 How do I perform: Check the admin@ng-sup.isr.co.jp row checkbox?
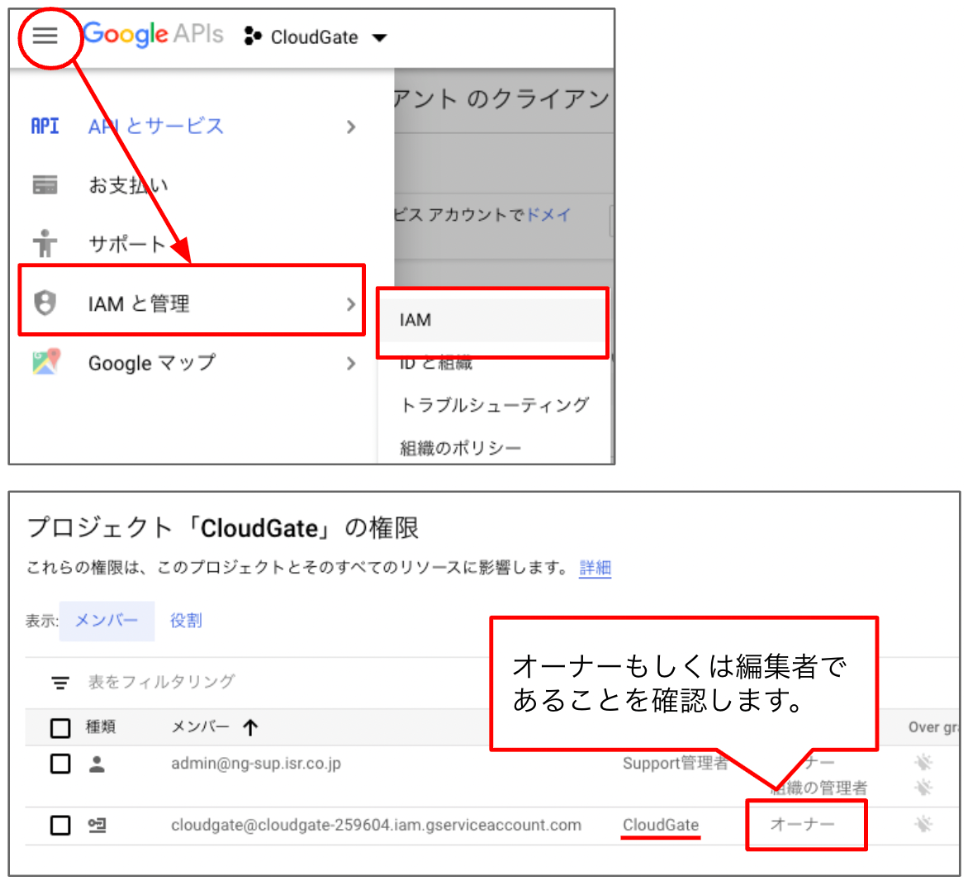point(60,764)
